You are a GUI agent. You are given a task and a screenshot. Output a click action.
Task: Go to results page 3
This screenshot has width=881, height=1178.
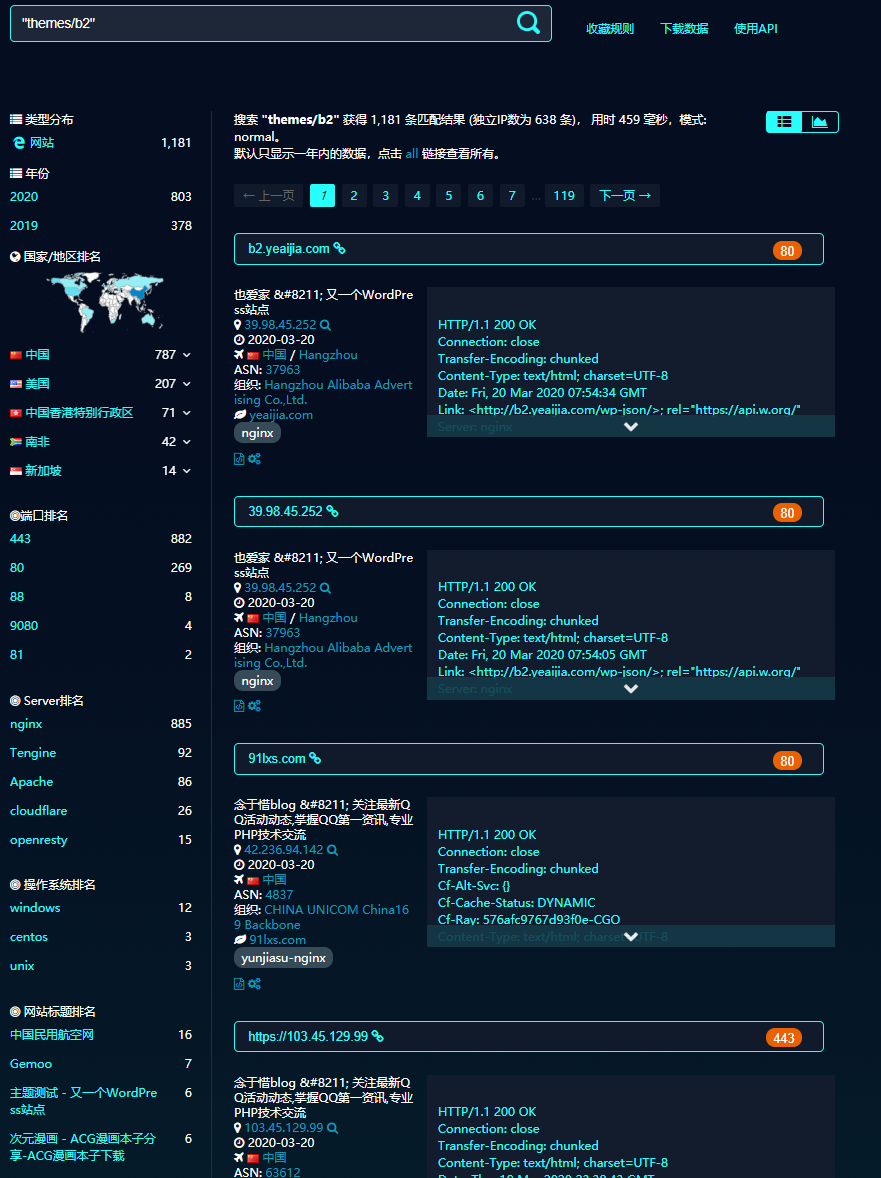click(x=385, y=195)
